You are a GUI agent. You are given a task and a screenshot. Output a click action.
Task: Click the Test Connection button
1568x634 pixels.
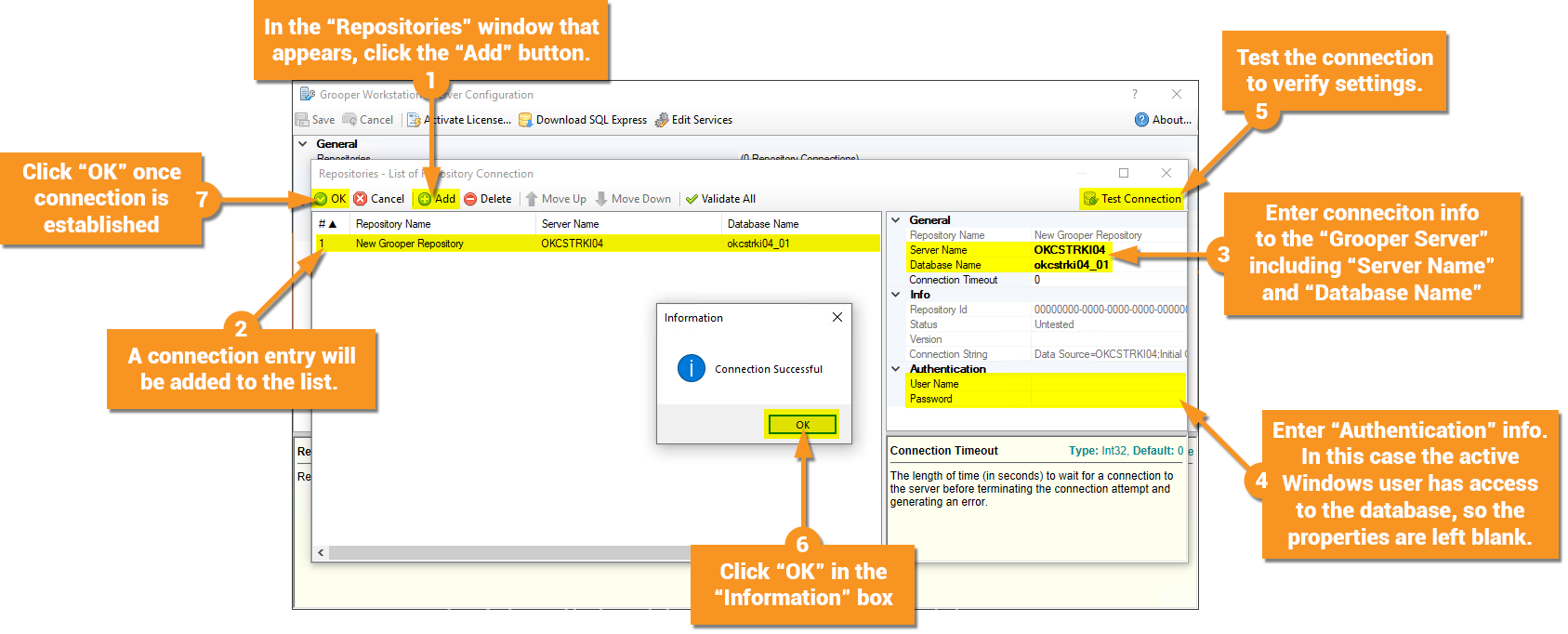click(1132, 199)
